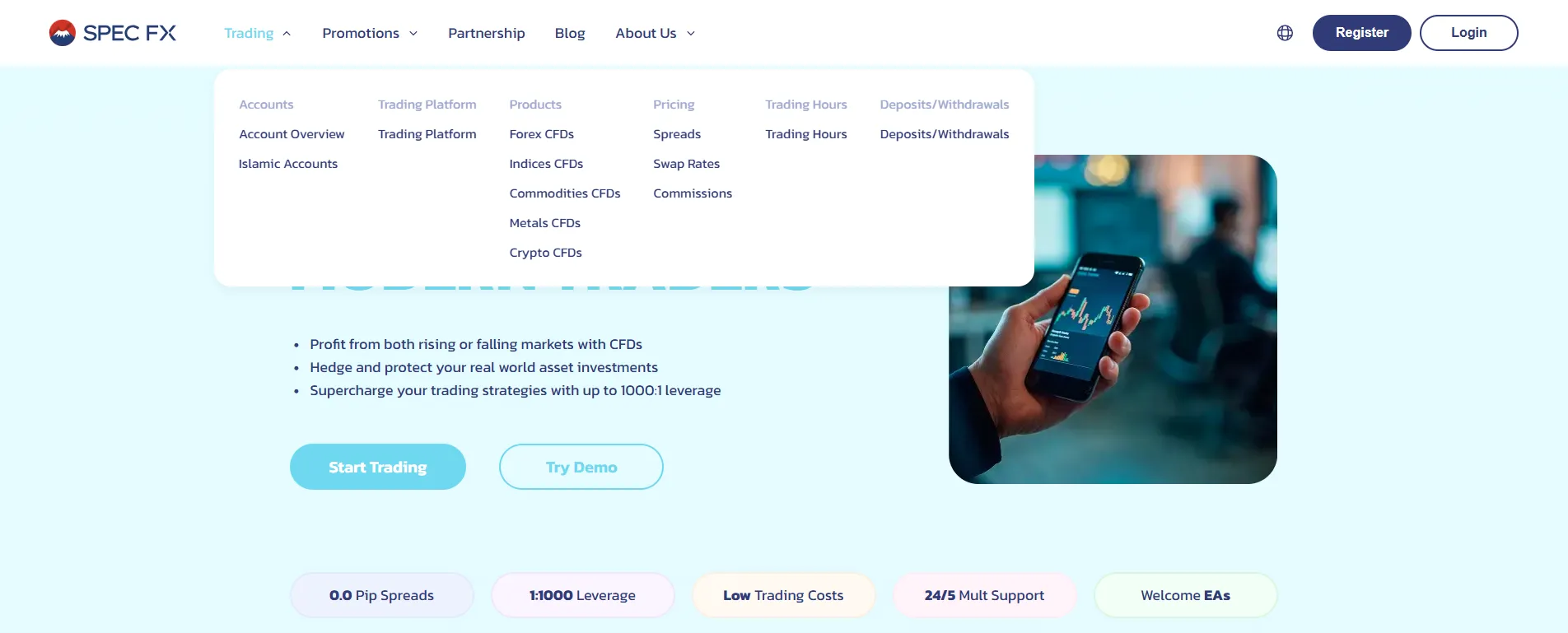
Task: Click the 'Profit from both rising' bullet text
Action: point(476,344)
